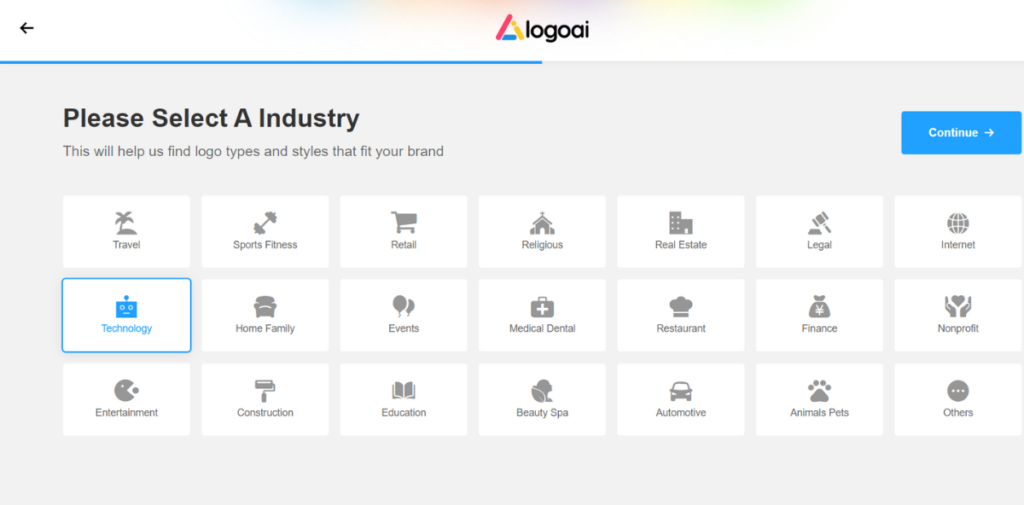Pick the Internet globe icon
This screenshot has width=1024, height=505.
pos(958,223)
